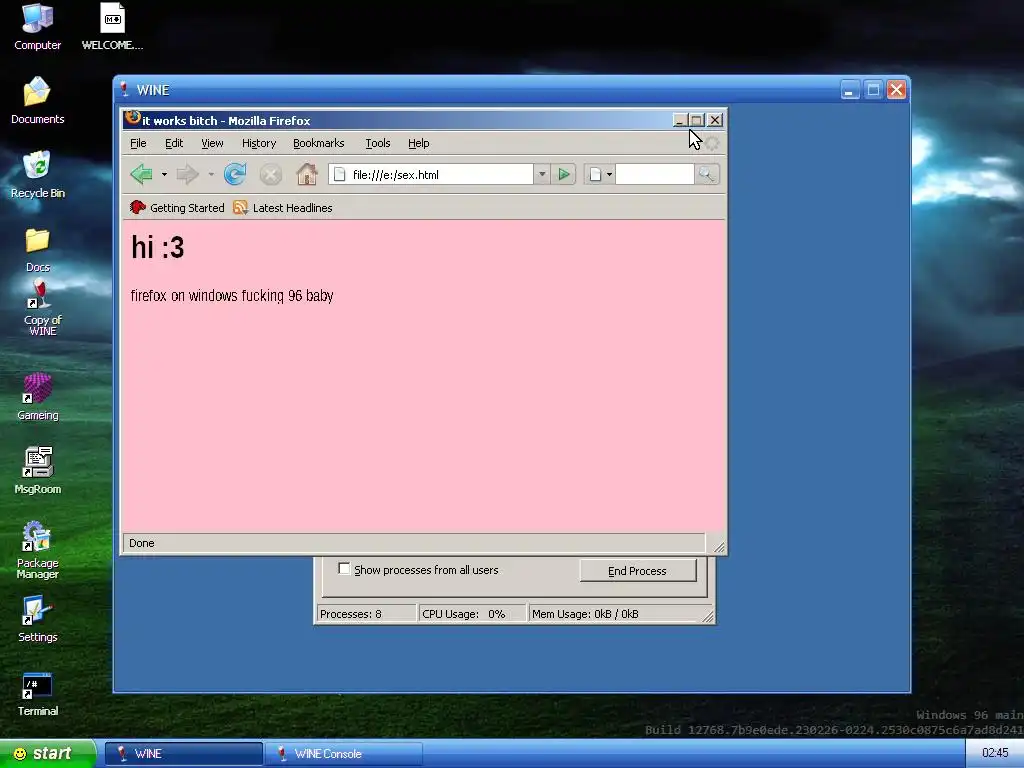The height and width of the screenshot is (768, 1024).
Task: Toggle Show processes from all users
Action: pos(344,569)
